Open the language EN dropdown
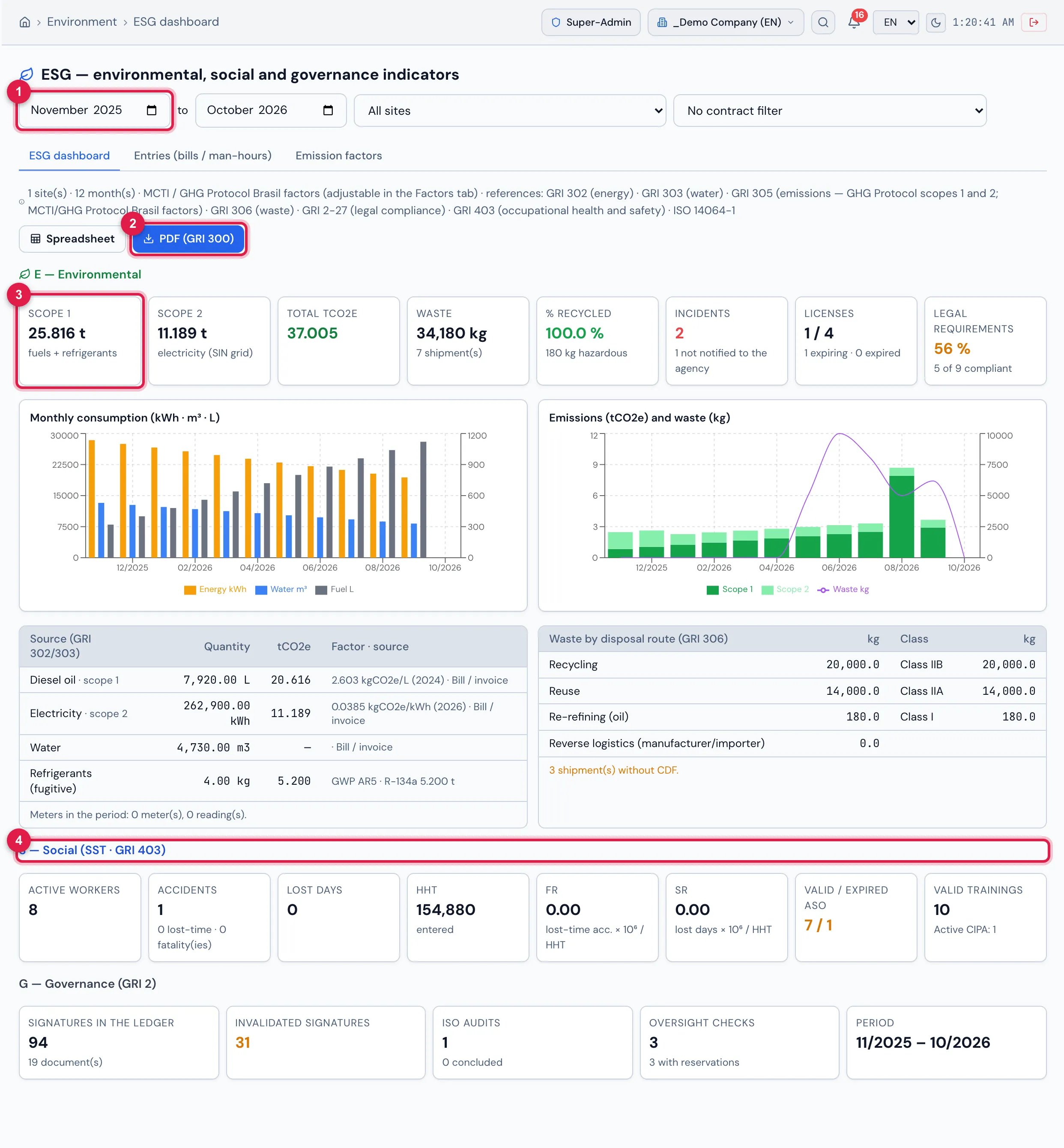The width and height of the screenshot is (1064, 1148). [x=895, y=22]
